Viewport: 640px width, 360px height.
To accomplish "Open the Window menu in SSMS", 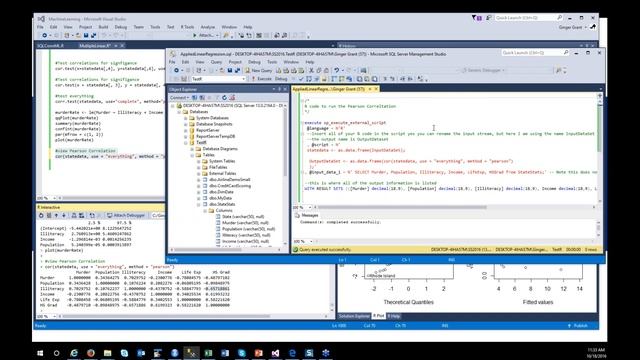I will pyautogui.click(x=291, y=62).
